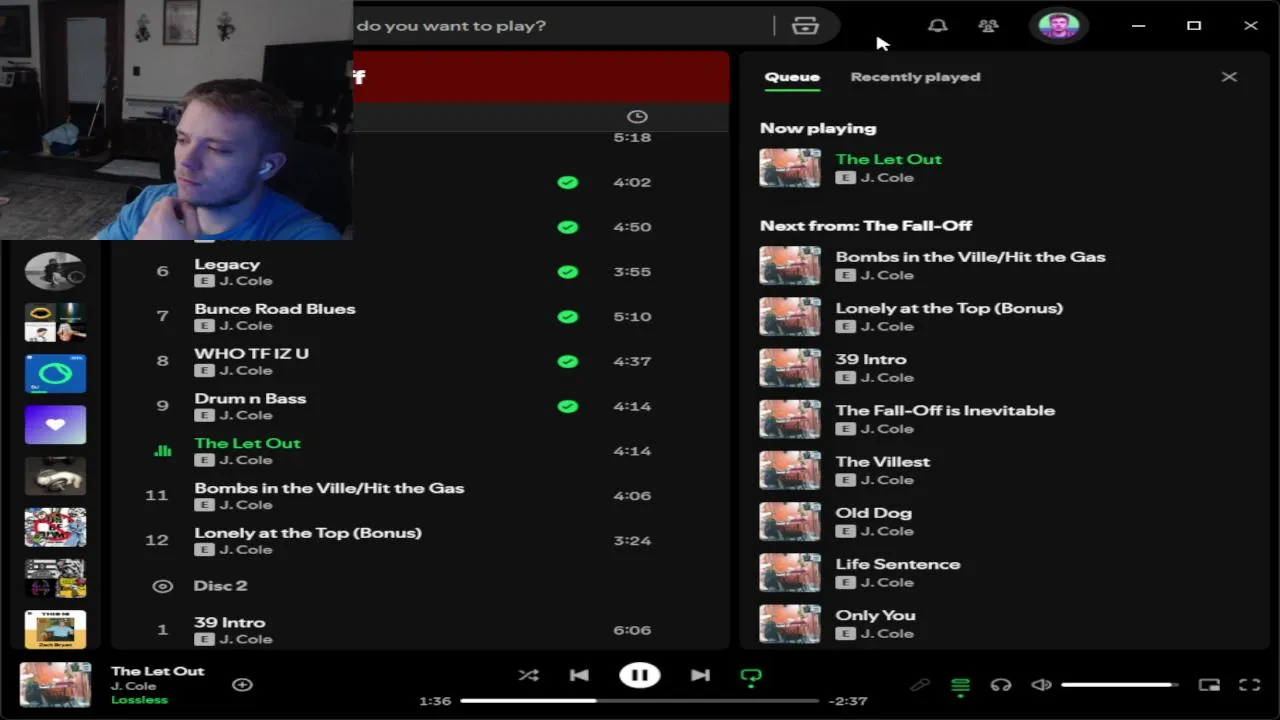Open the miniplayer icon
This screenshot has height=720, width=1280.
pos(1209,685)
